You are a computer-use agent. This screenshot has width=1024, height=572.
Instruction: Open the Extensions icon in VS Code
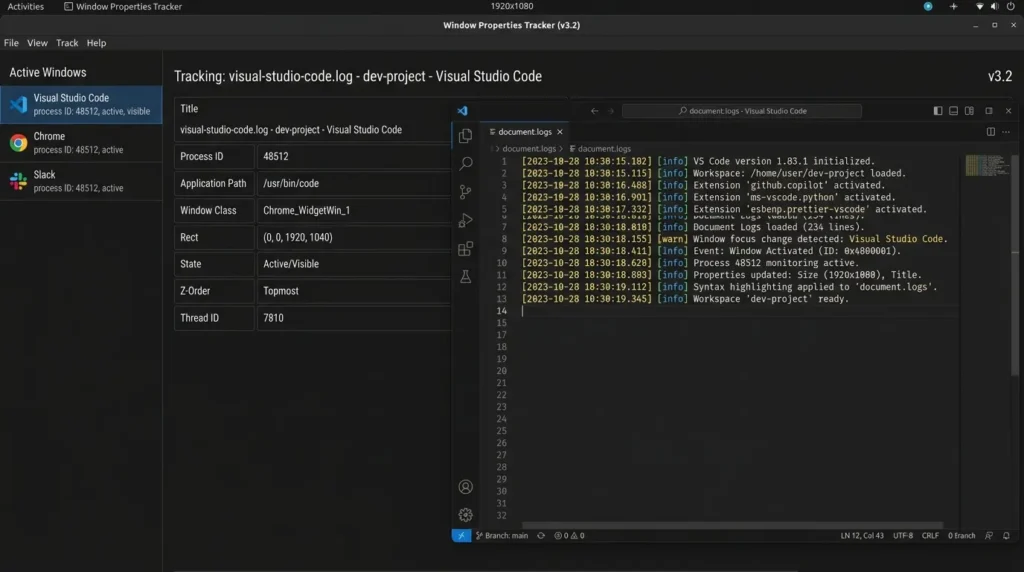point(466,249)
